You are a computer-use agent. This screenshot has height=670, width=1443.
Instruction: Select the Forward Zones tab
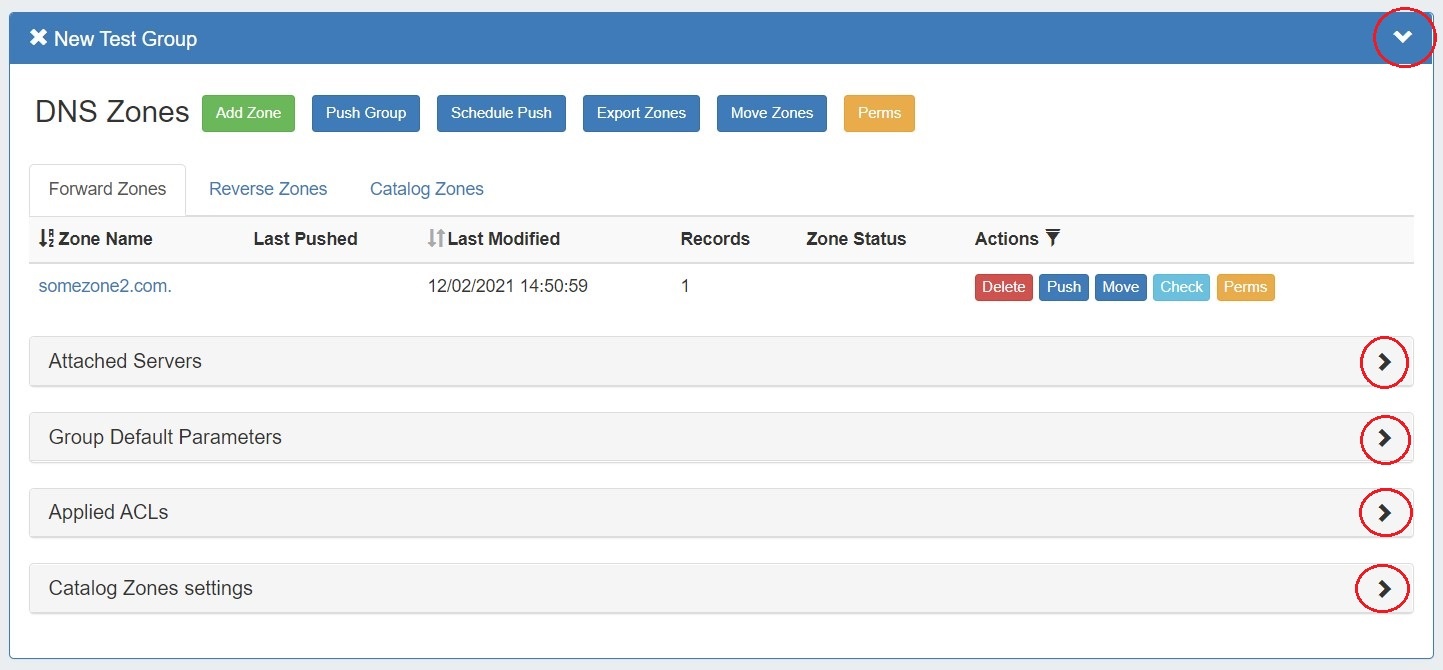click(108, 189)
